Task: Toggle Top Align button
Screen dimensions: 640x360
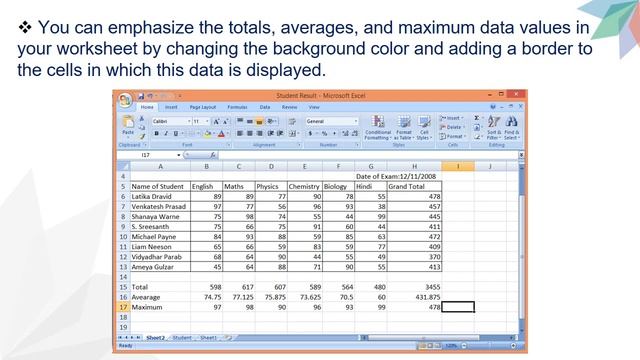Action: coord(240,121)
